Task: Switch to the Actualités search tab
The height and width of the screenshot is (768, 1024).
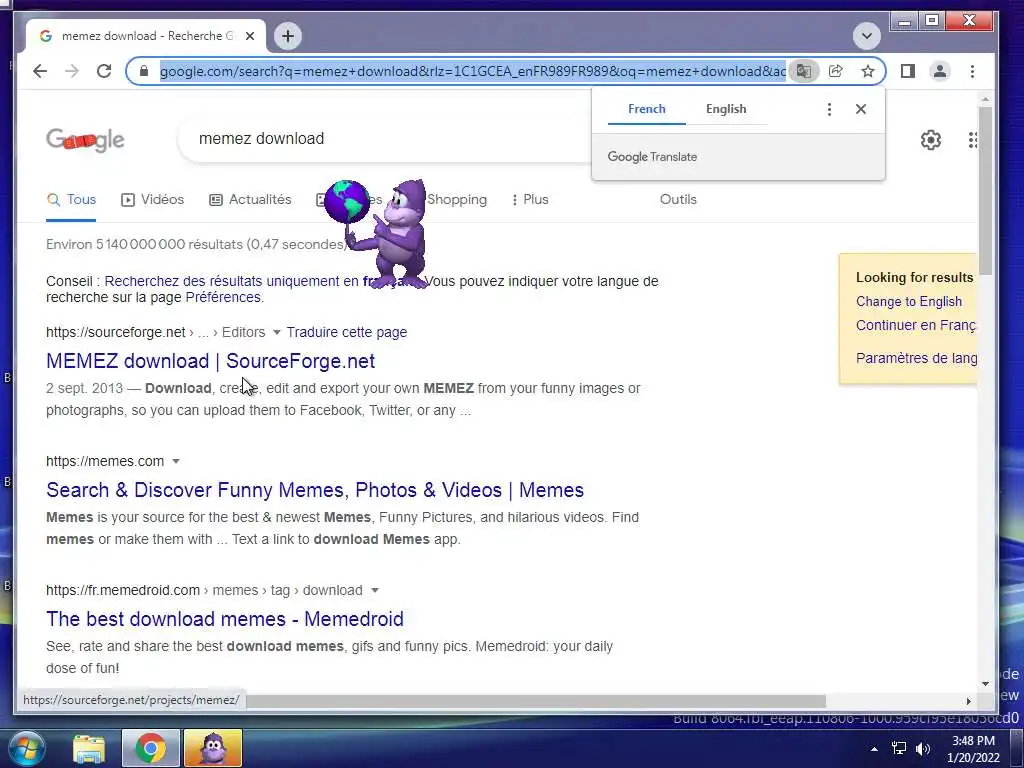Action: [x=250, y=200]
